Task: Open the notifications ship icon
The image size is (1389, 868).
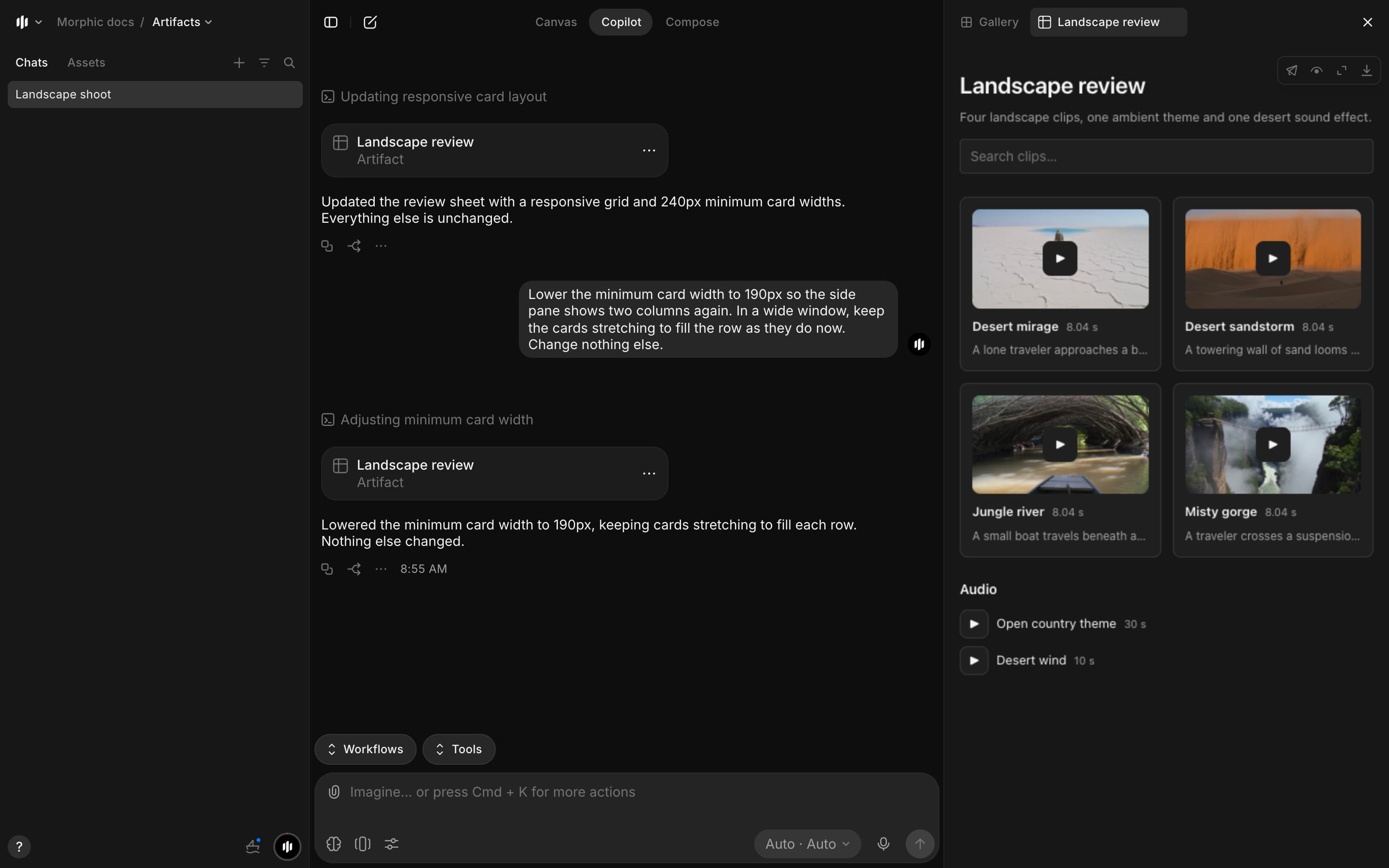Action: click(x=253, y=846)
